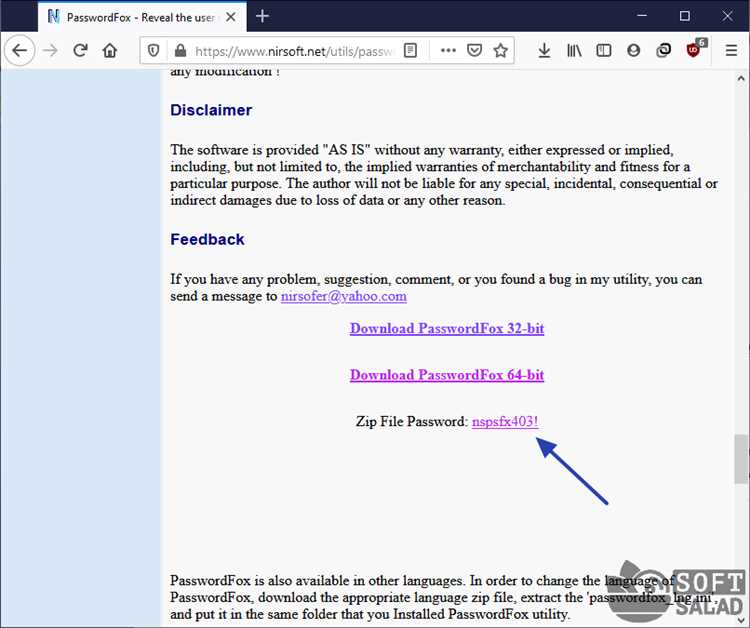The width and height of the screenshot is (750, 628).
Task: Show the sidebar panel
Action: 604,50
